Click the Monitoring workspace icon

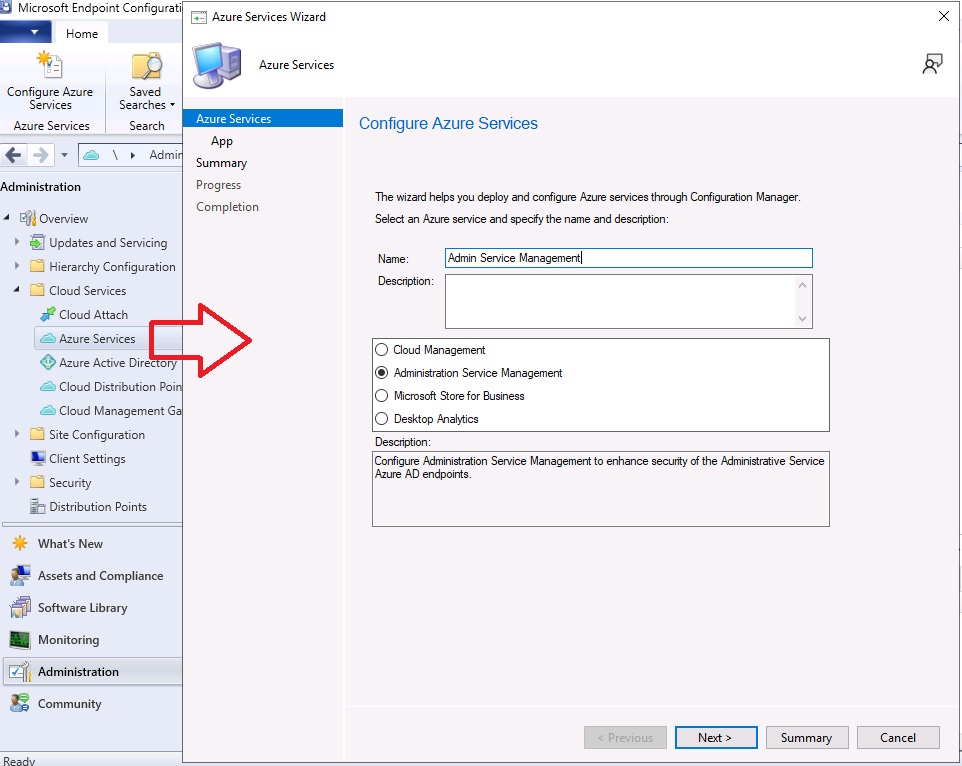pyautogui.click(x=20, y=640)
